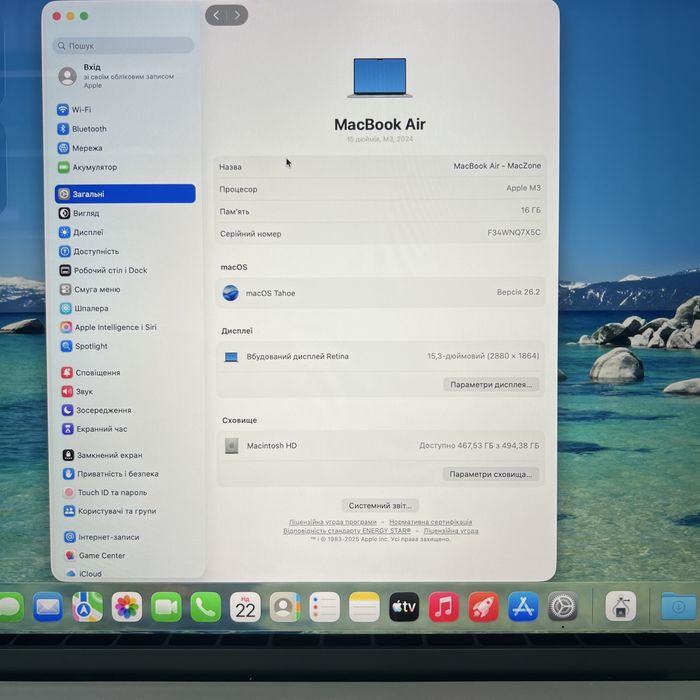Open Bluetooth settings in sidebar
This screenshot has width=700, height=700.
click(x=82, y=129)
